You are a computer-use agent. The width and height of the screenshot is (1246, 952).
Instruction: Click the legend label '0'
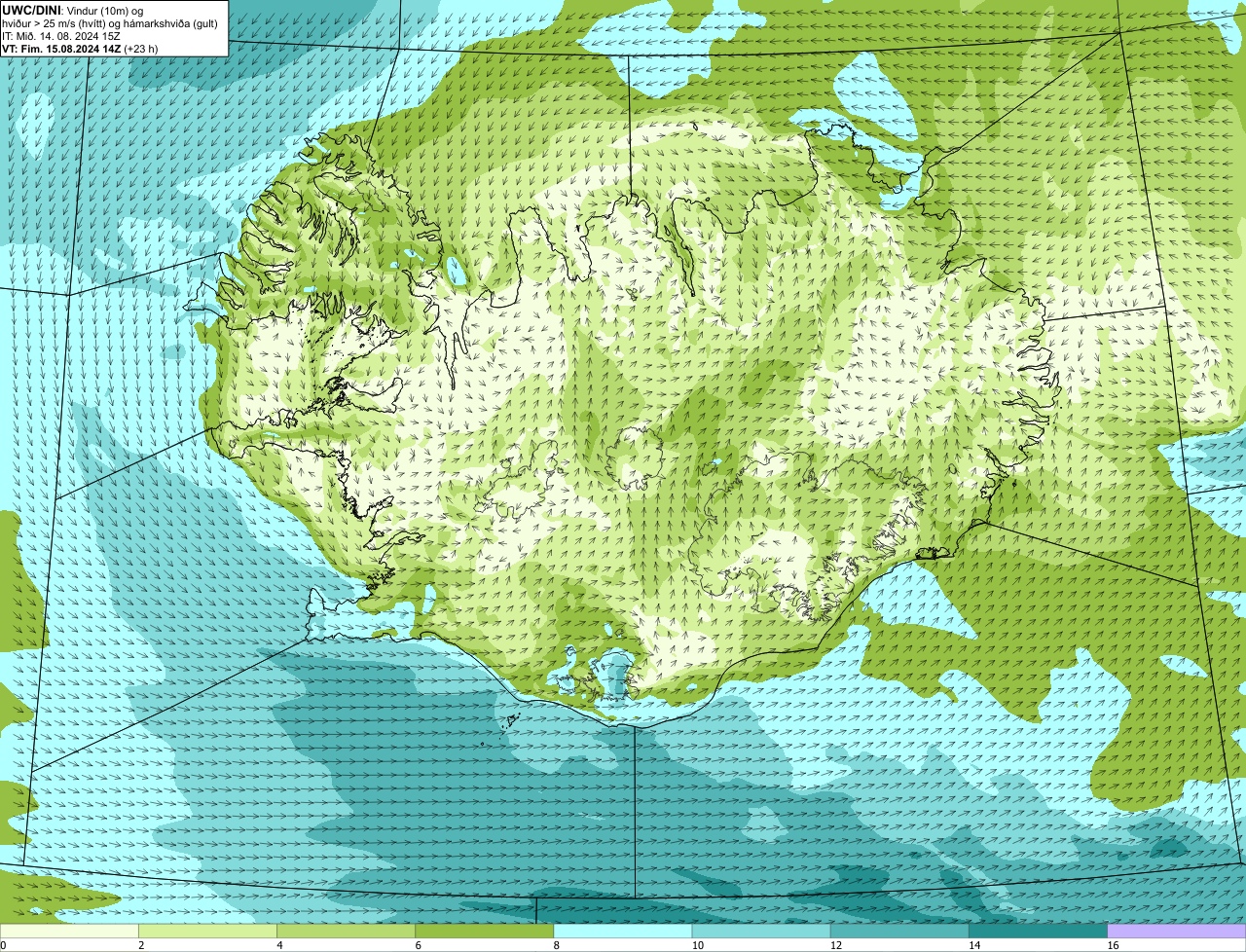click(3, 945)
